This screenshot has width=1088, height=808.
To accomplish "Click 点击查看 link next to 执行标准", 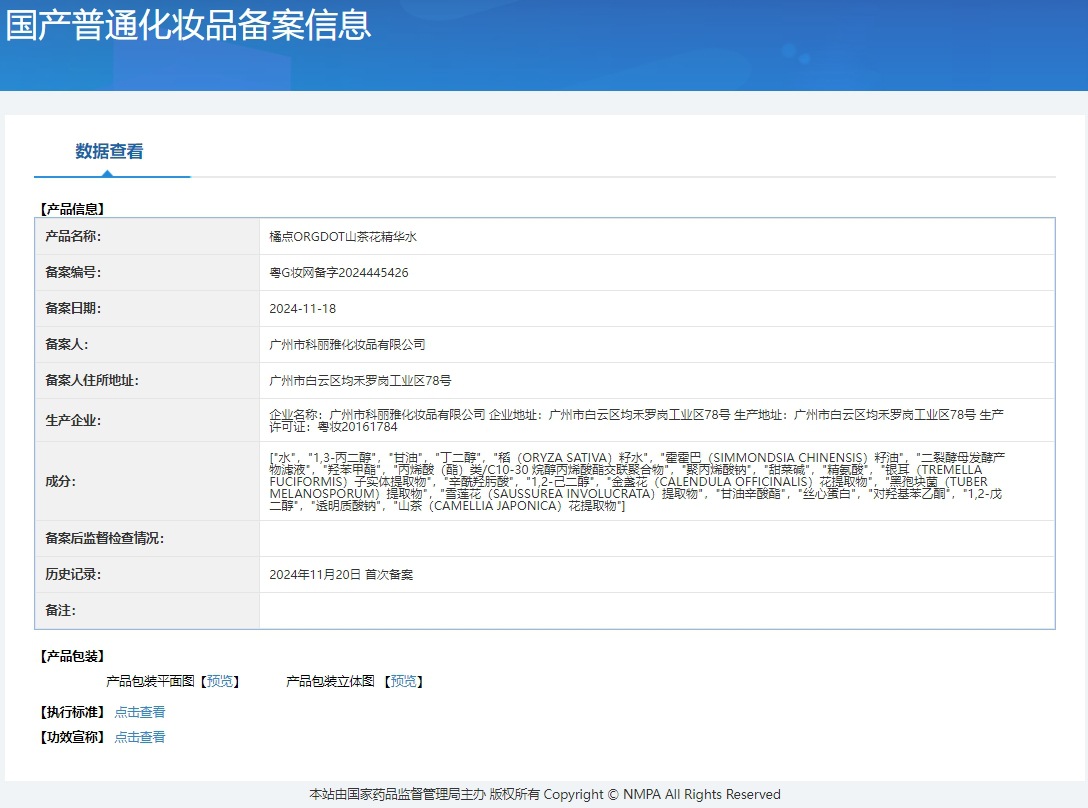I will tap(139, 712).
